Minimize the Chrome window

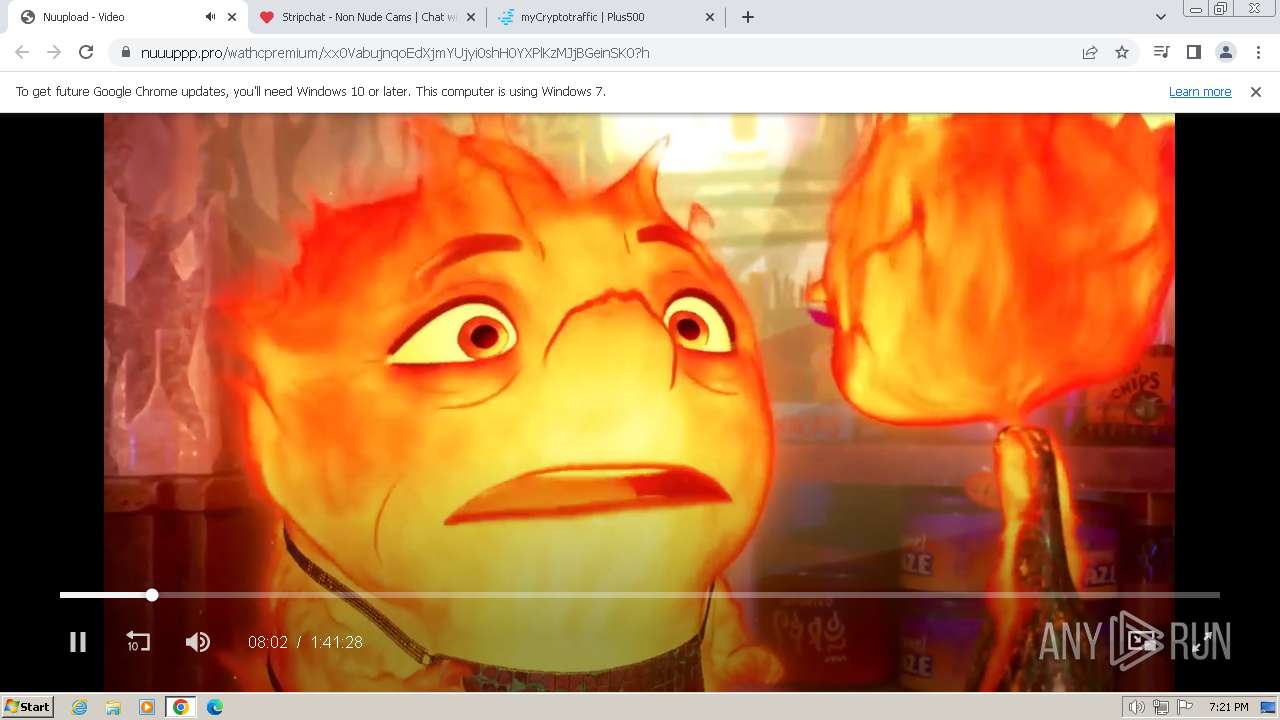[1196, 9]
